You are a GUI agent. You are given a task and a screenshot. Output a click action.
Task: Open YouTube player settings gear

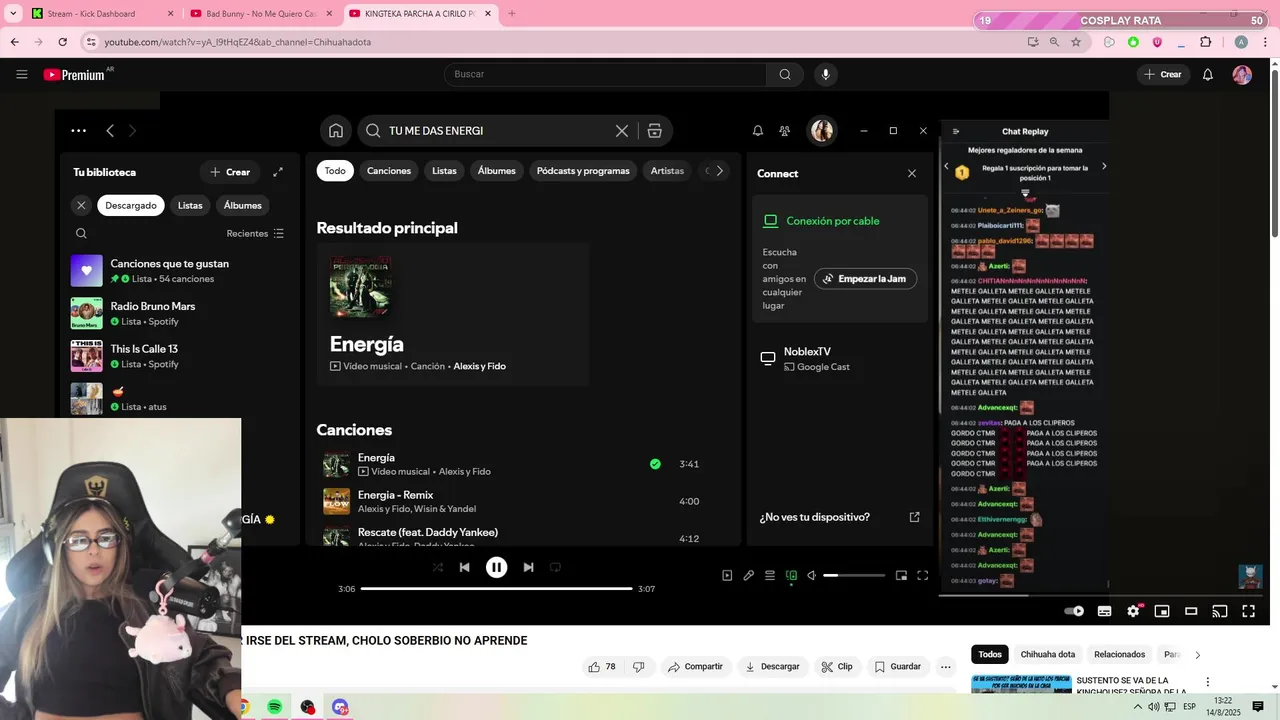[x=1133, y=611]
